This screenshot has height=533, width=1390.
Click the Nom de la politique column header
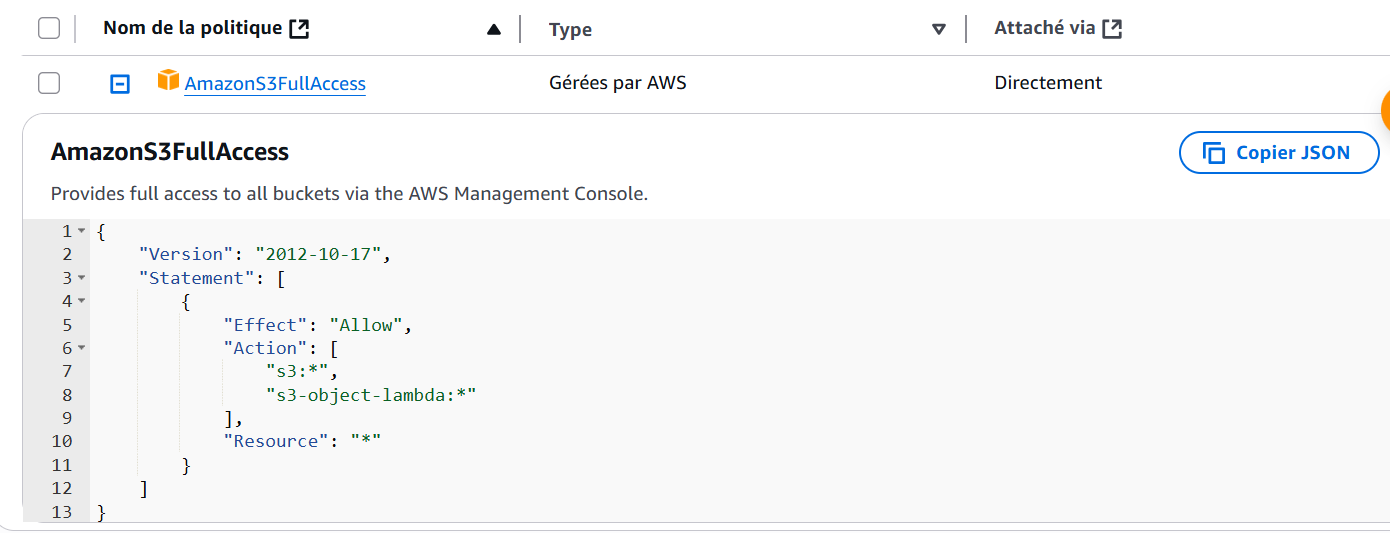[x=193, y=28]
